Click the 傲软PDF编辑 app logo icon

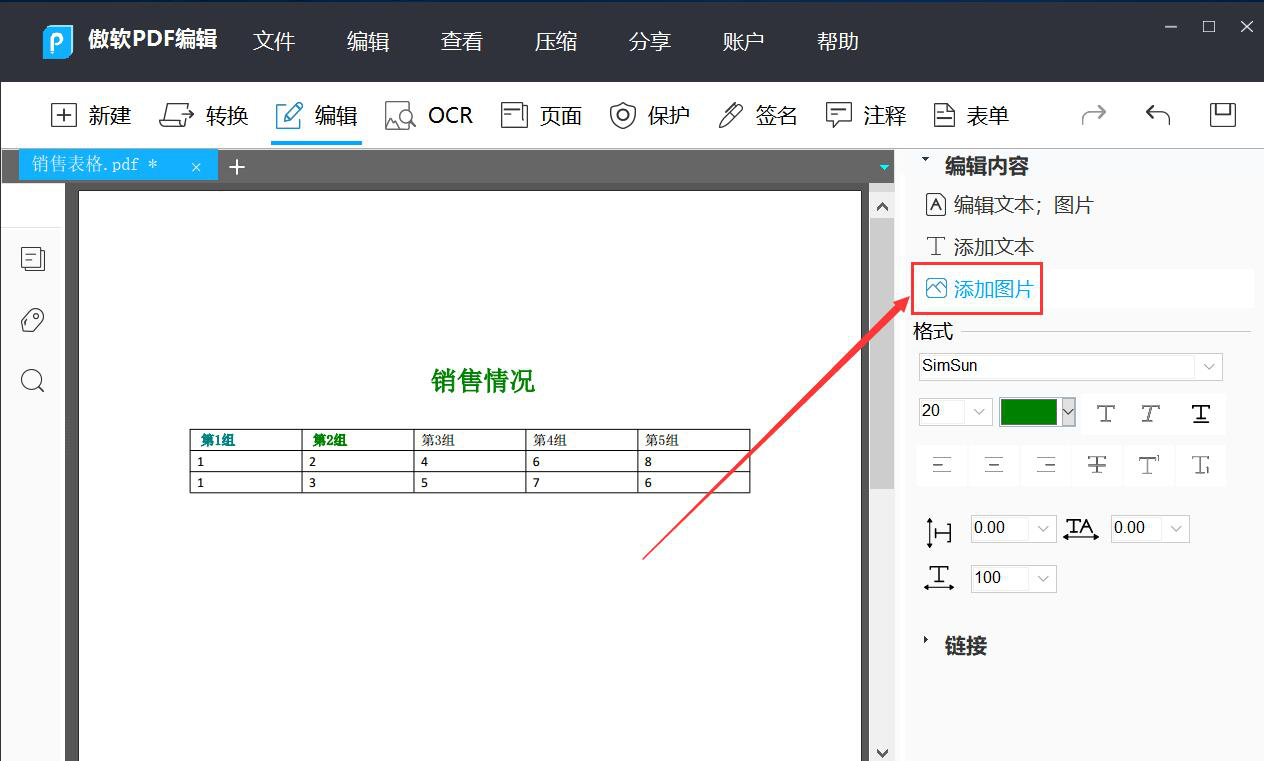pos(59,42)
